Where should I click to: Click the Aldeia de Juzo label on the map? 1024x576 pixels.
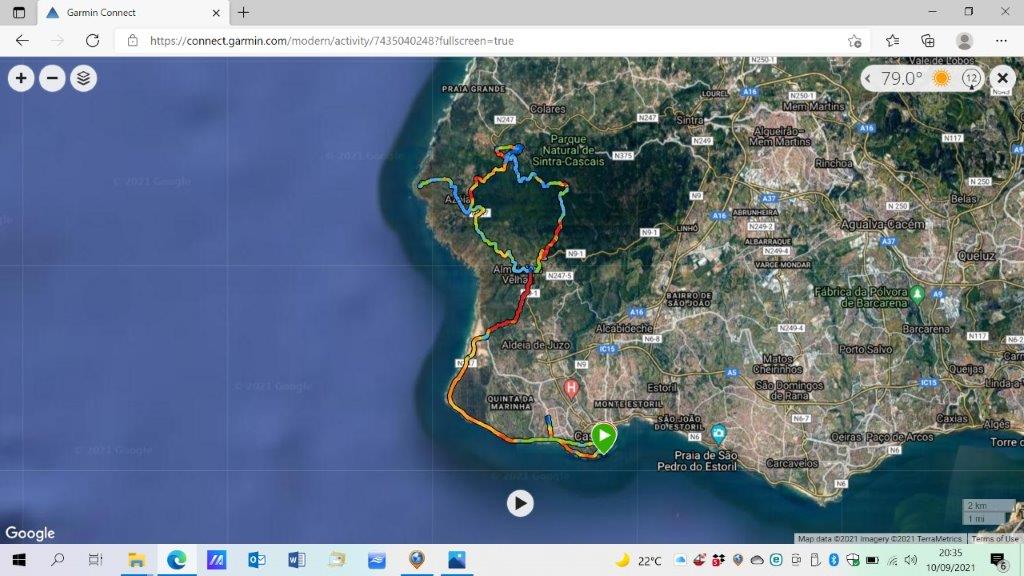point(536,345)
